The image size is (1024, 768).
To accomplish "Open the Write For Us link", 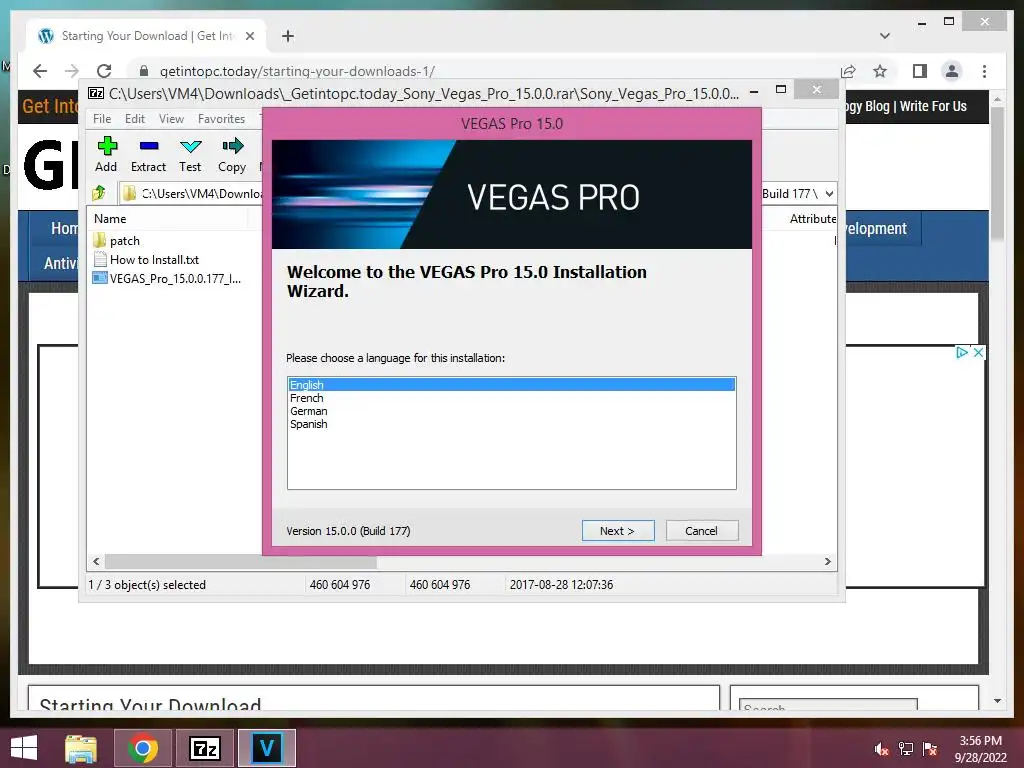I will (933, 106).
